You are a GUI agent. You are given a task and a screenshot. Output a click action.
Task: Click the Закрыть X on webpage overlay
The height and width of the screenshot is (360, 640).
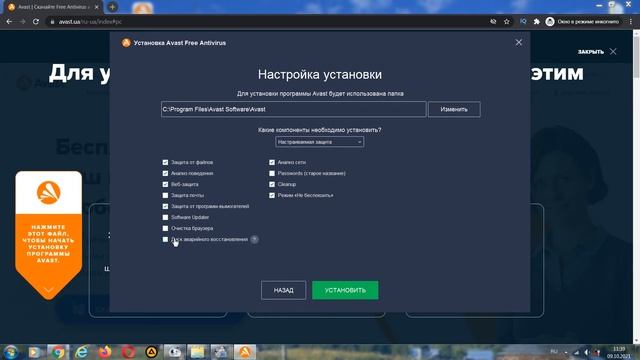(x=613, y=51)
